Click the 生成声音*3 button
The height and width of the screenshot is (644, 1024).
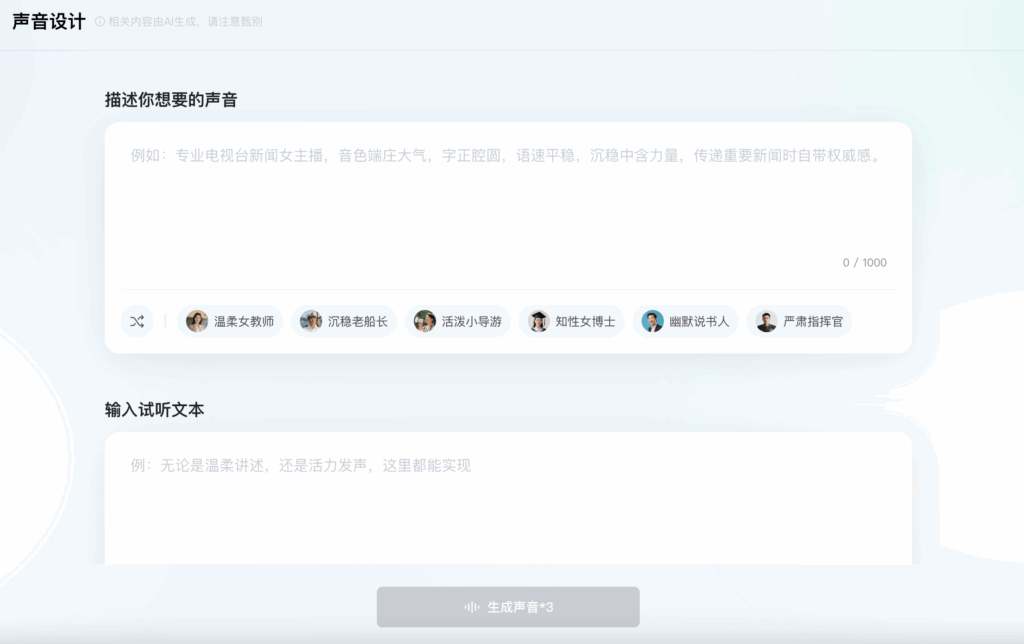point(508,607)
